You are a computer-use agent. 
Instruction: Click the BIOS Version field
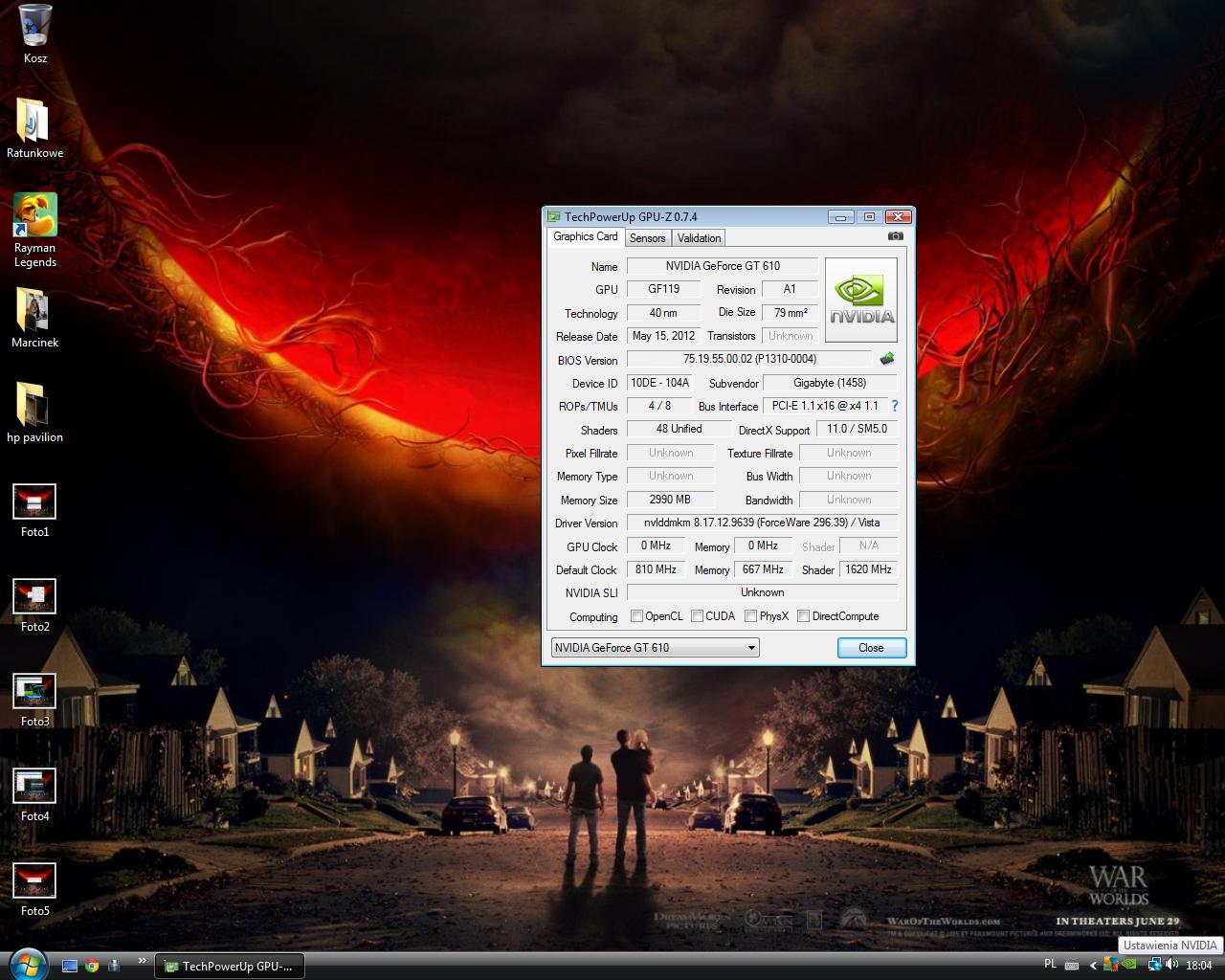point(749,359)
